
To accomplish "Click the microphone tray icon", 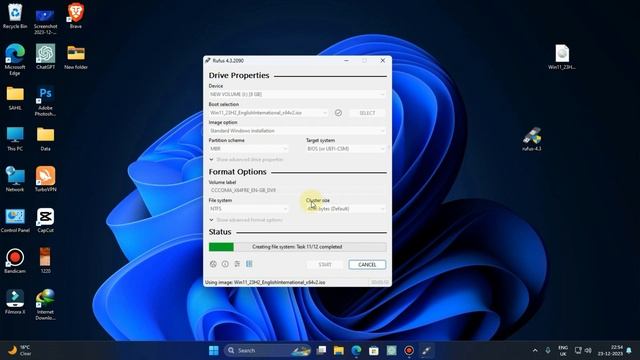I will pyautogui.click(x=548, y=350).
